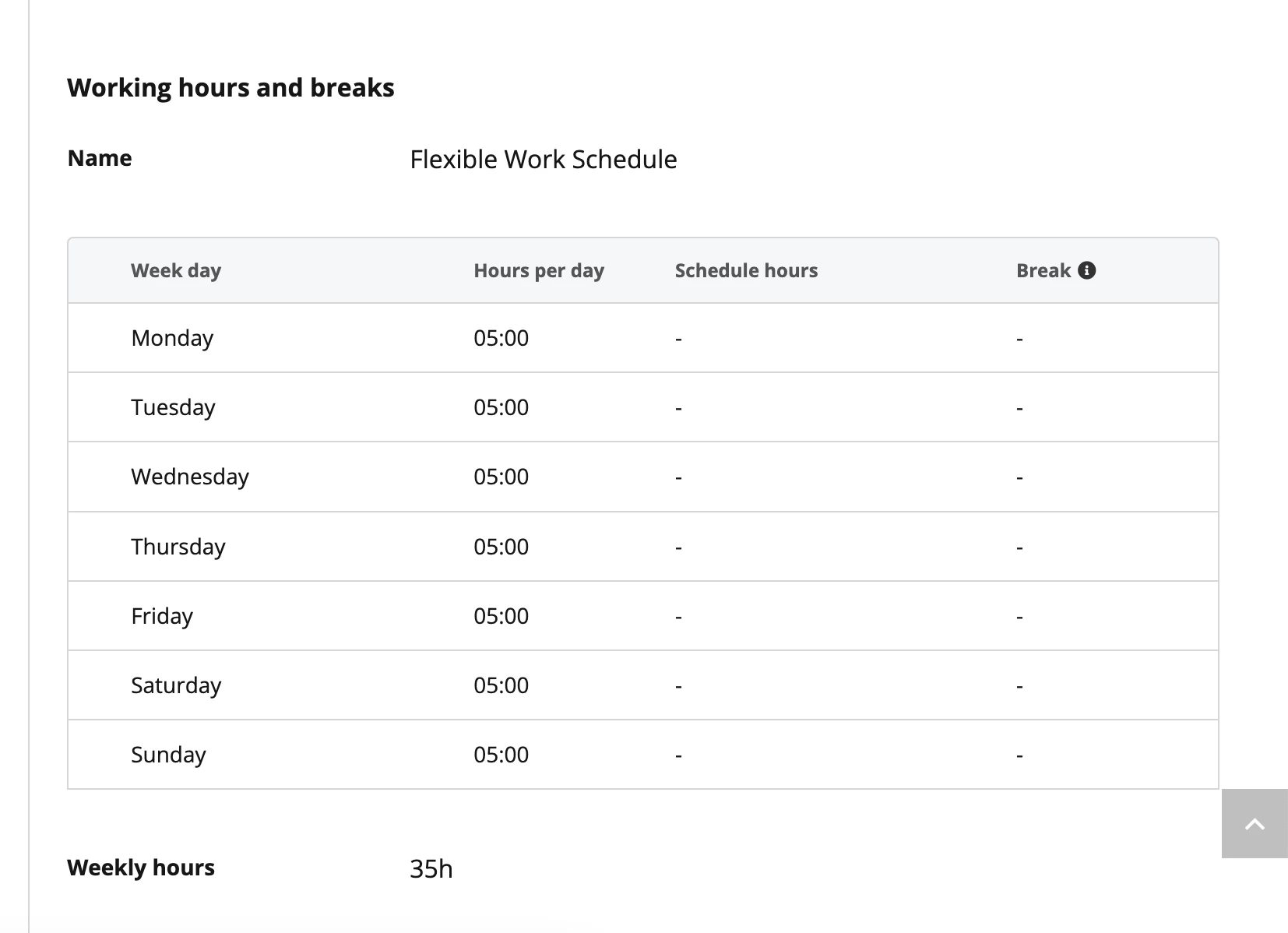Click the Hours per day column header
The image size is (1288, 933).
[539, 271]
